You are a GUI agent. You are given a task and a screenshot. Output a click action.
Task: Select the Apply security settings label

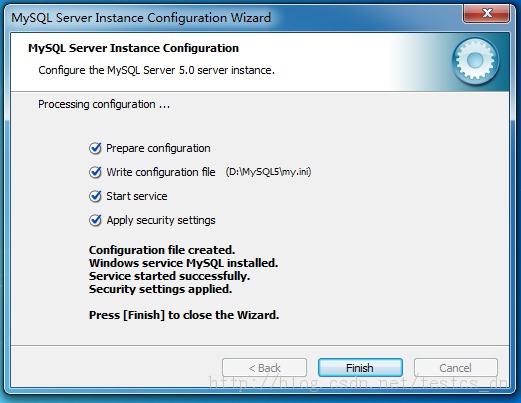click(161, 220)
